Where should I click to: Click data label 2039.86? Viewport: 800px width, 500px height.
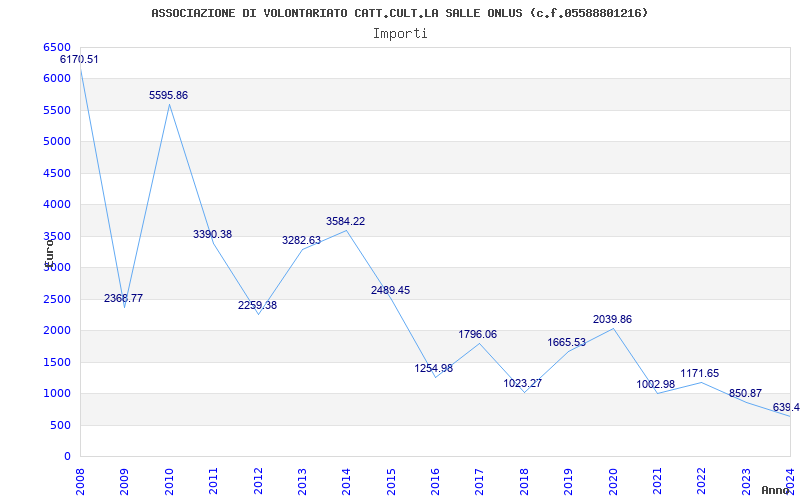click(612, 319)
